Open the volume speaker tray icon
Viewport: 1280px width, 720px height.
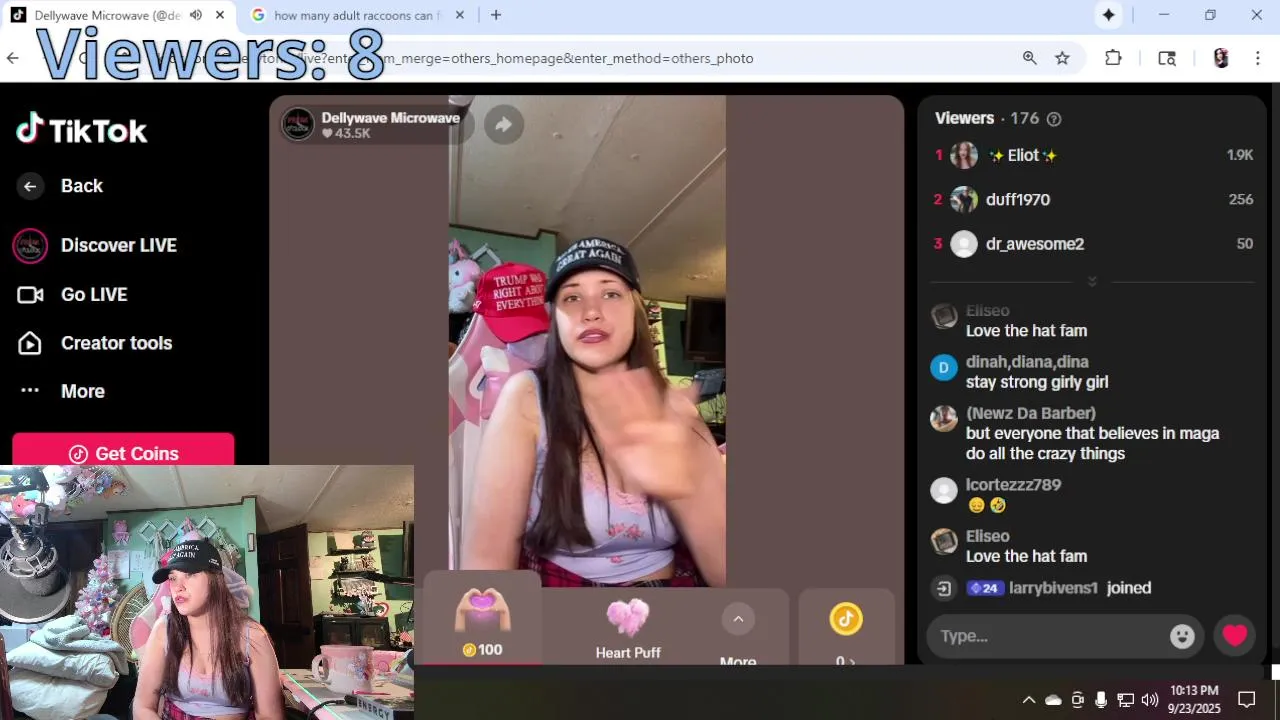tap(1150, 699)
